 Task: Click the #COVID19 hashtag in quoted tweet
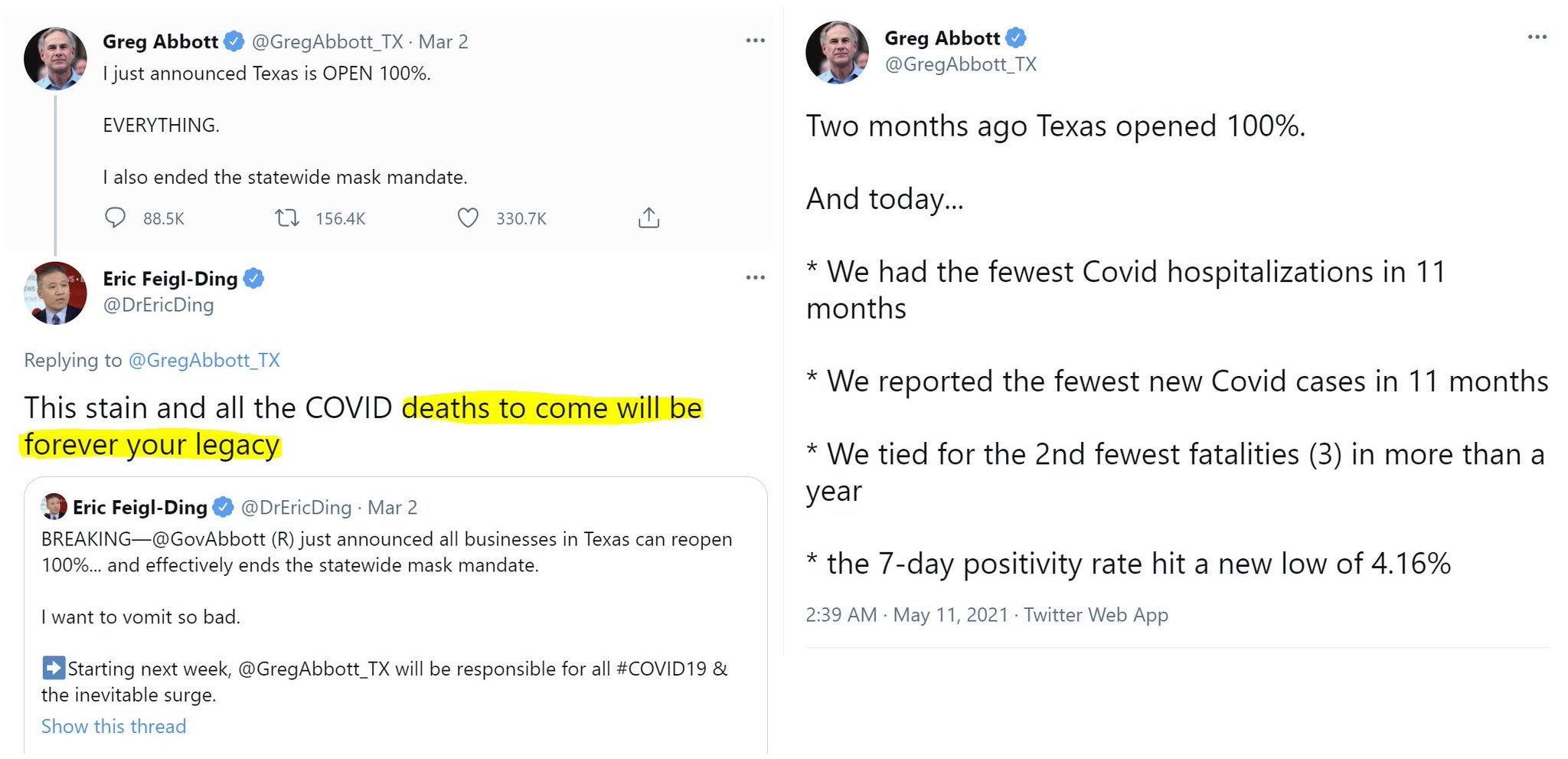click(x=661, y=669)
